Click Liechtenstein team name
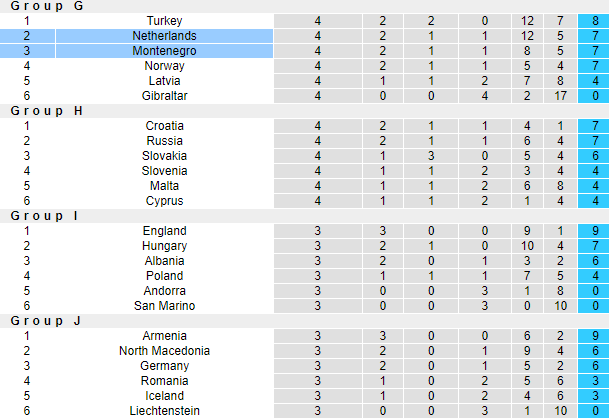This screenshot has width=609, height=419. (x=164, y=411)
